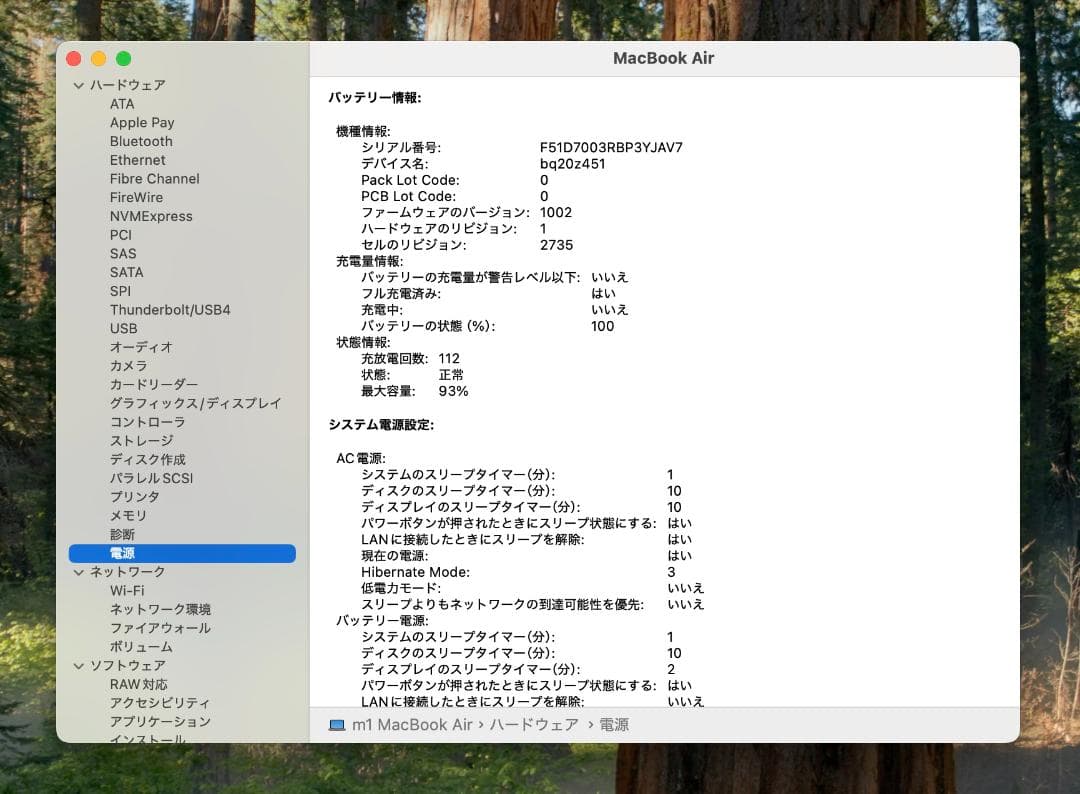
Task: Select the メモリ sidebar entry
Action: [128, 516]
